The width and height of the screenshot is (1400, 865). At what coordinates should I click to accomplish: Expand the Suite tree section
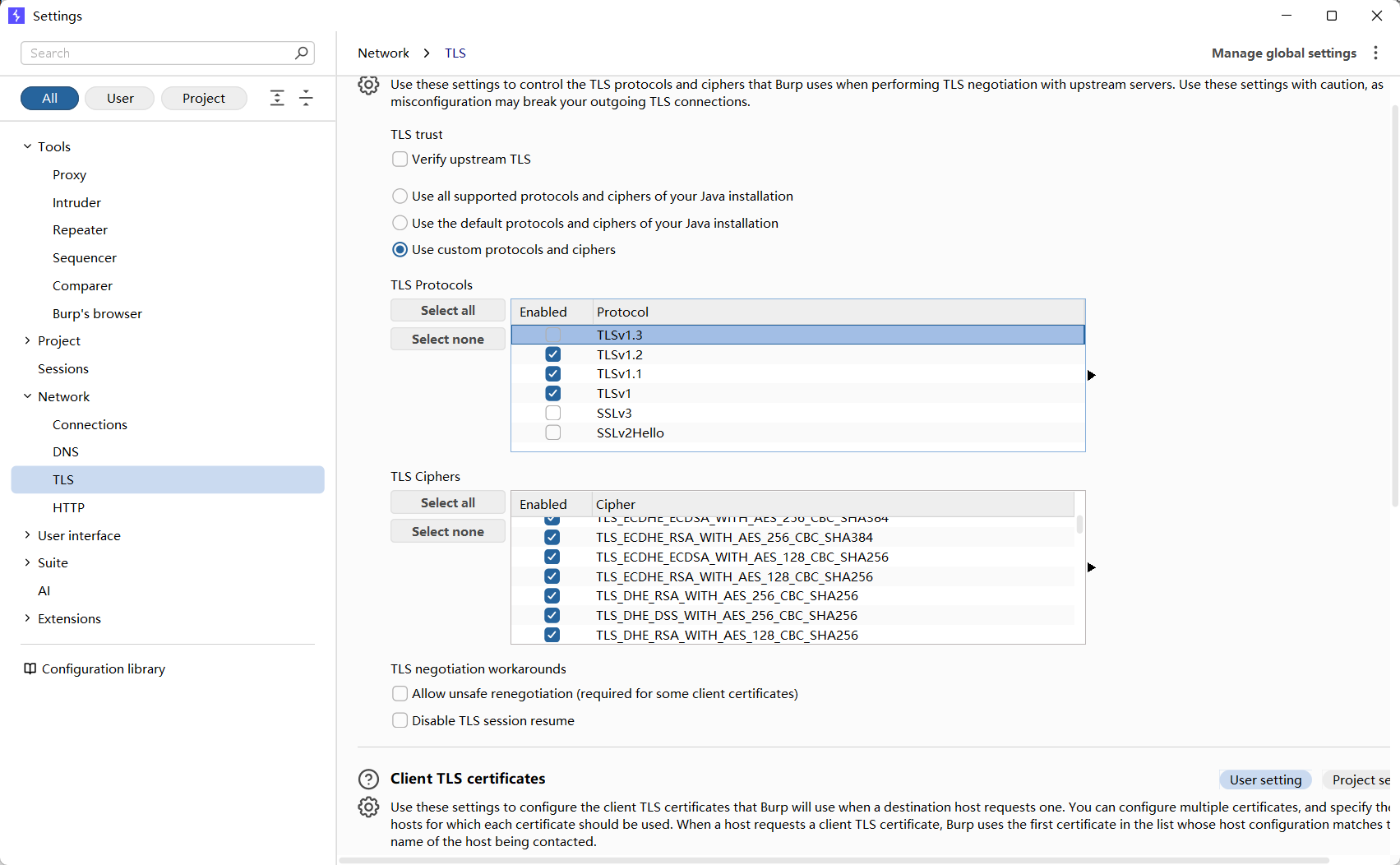click(27, 562)
